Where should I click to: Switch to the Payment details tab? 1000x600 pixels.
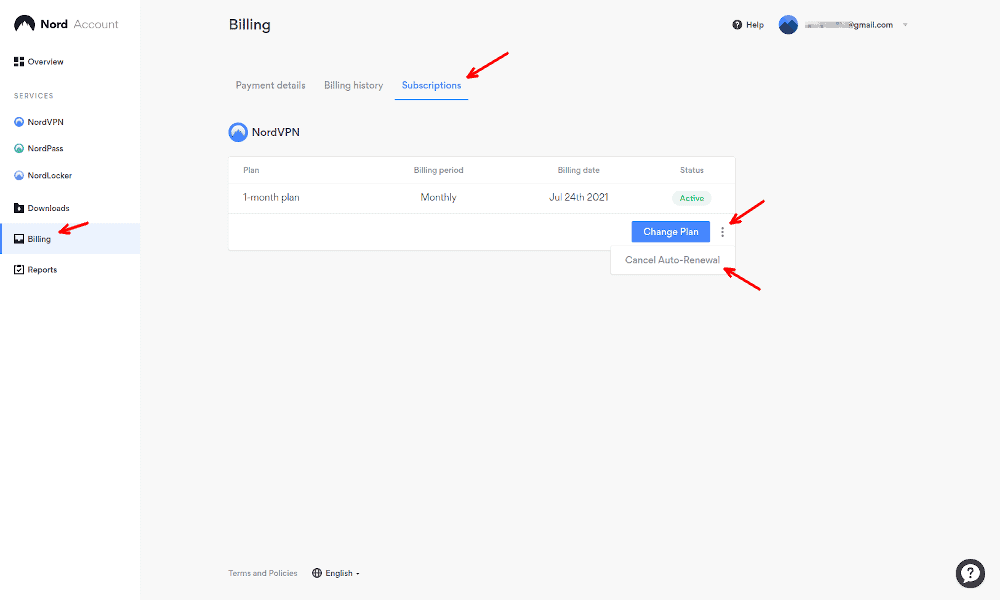point(270,85)
